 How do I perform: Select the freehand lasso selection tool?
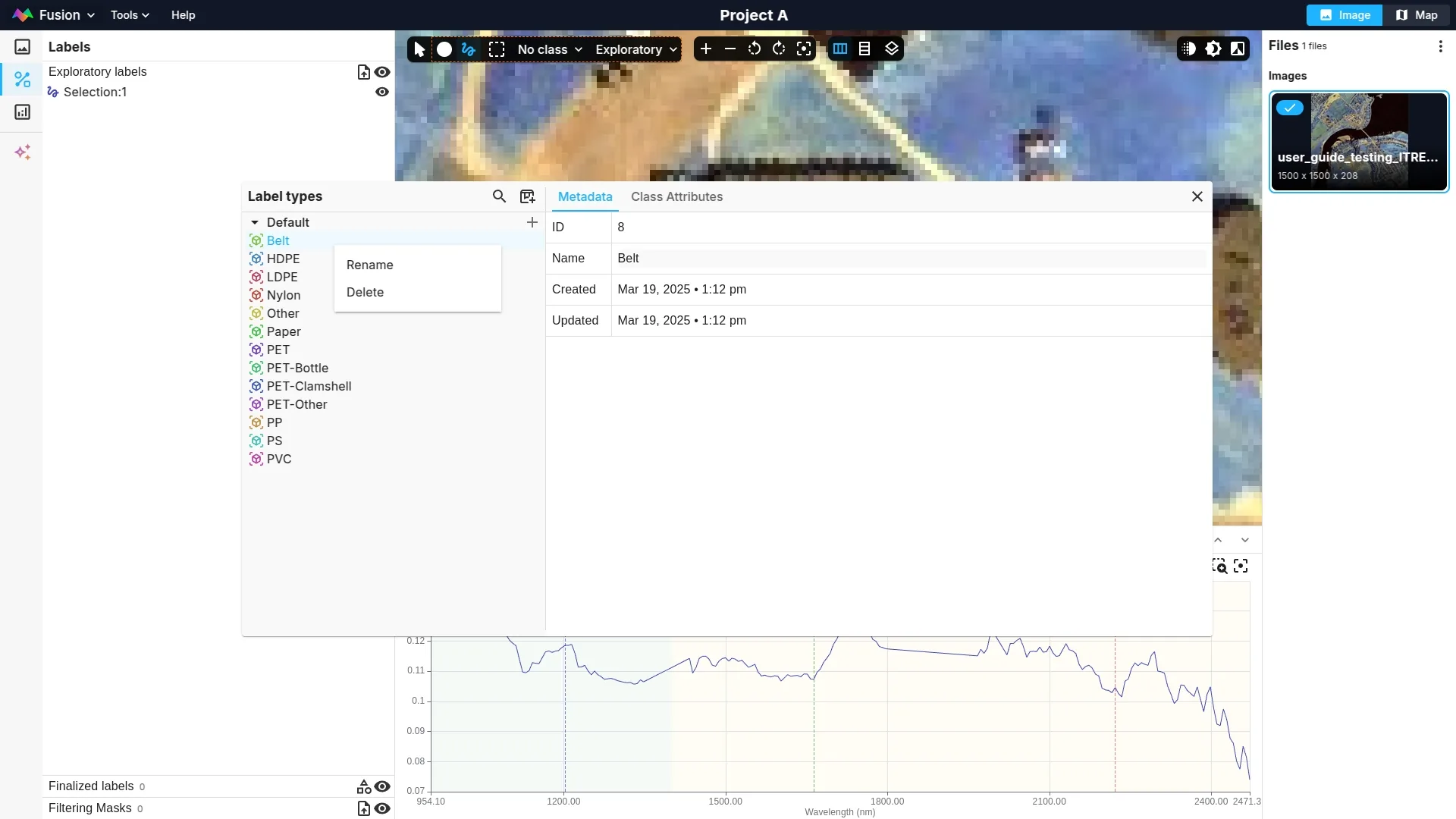tap(469, 49)
